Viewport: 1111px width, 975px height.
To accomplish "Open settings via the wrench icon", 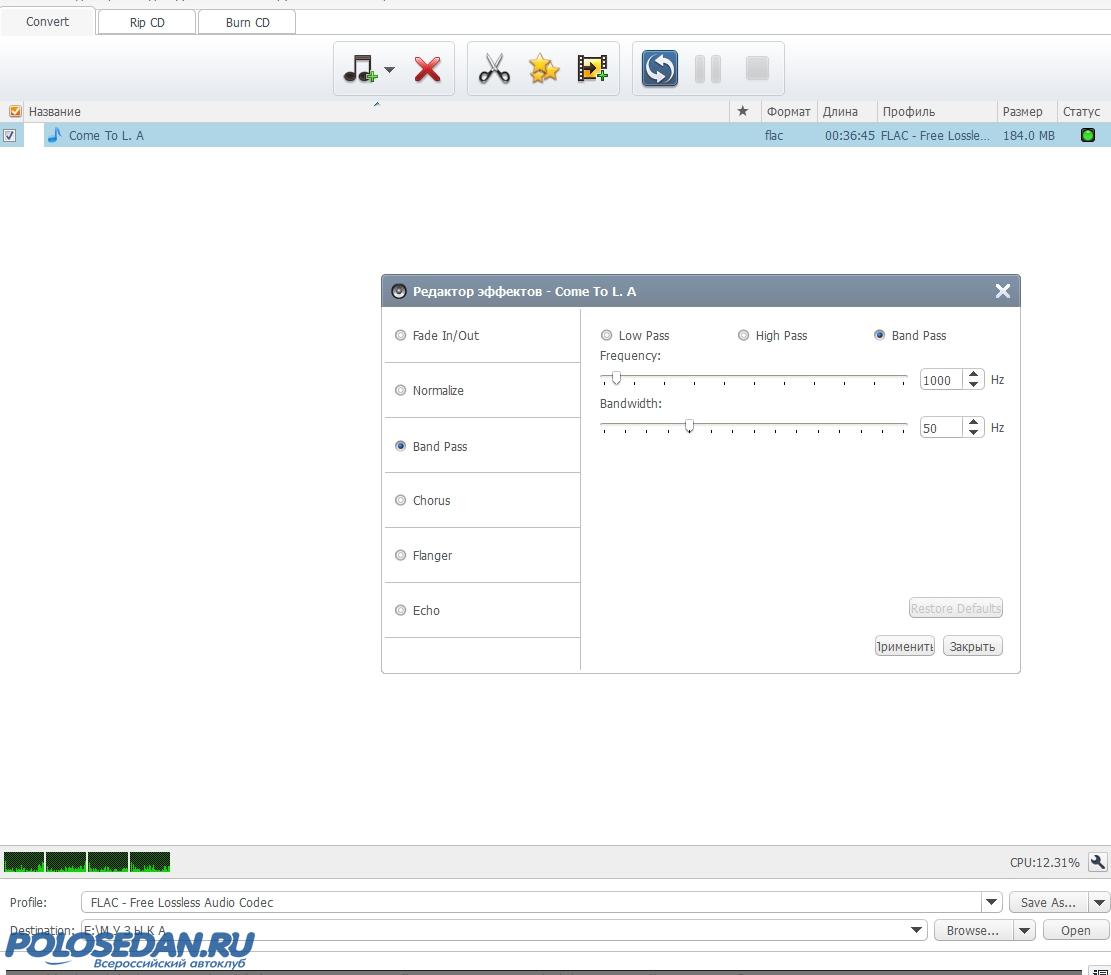I will (1097, 862).
